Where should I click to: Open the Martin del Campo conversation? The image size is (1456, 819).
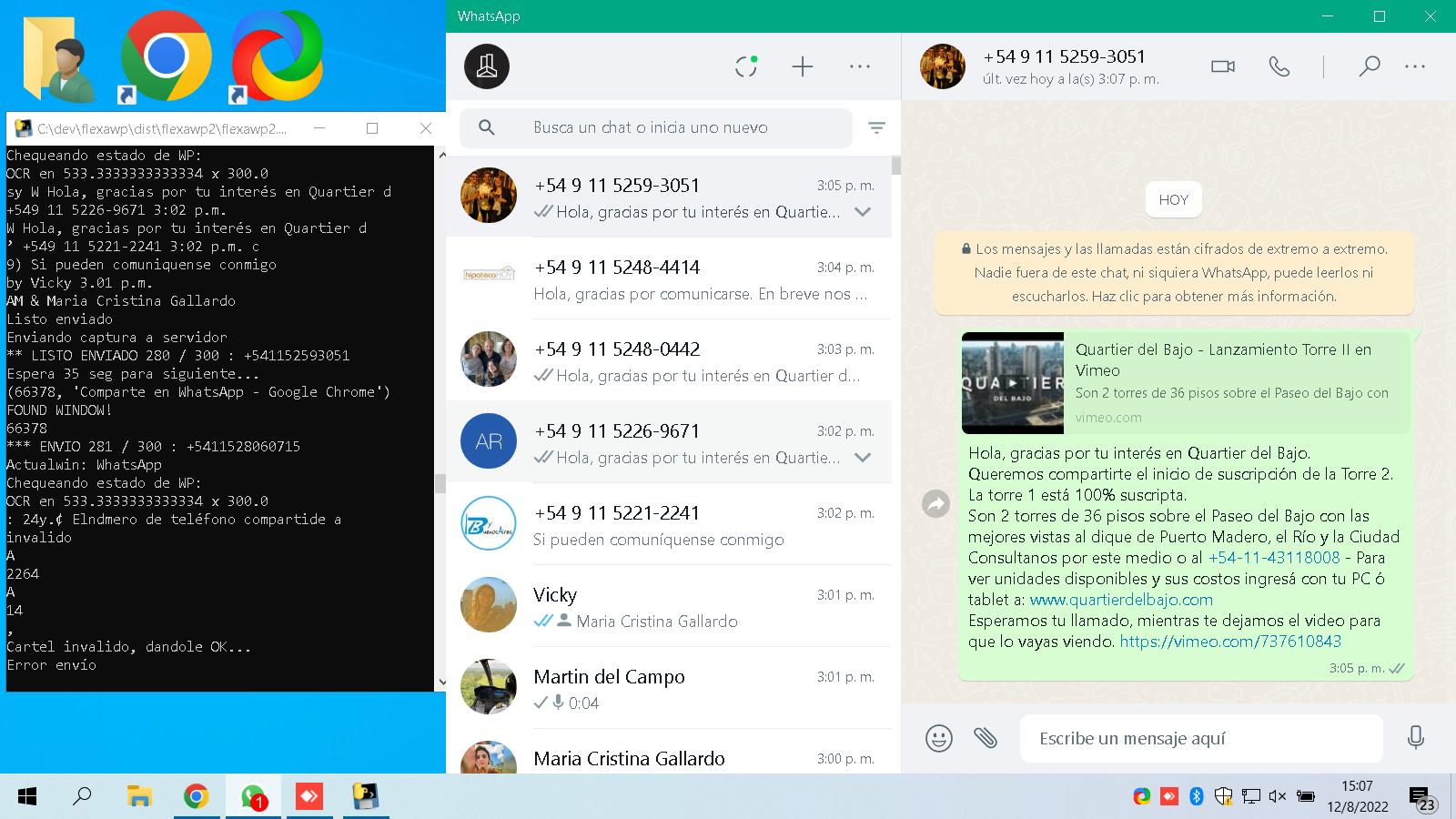(x=669, y=688)
